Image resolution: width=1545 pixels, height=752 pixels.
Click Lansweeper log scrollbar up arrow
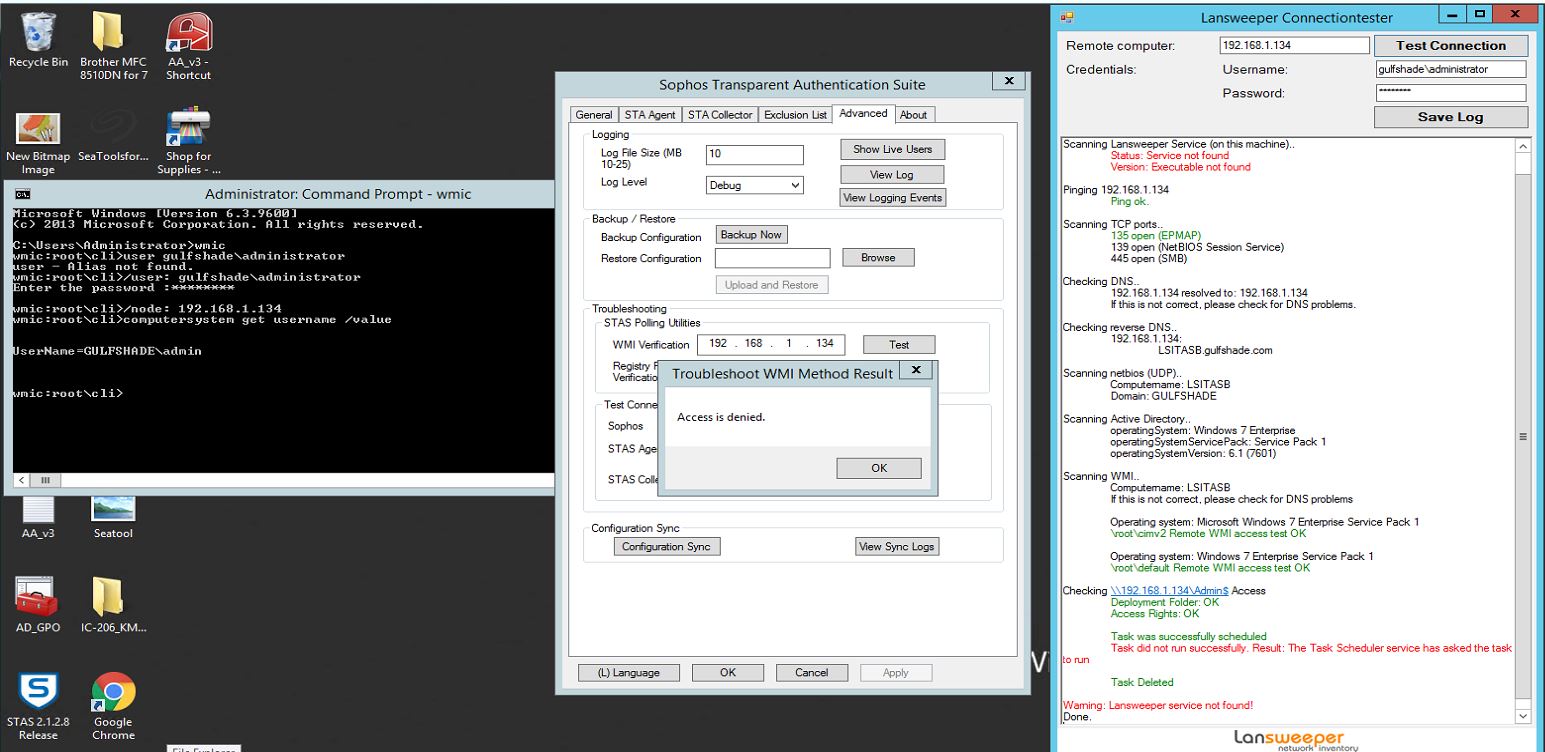point(1523,146)
